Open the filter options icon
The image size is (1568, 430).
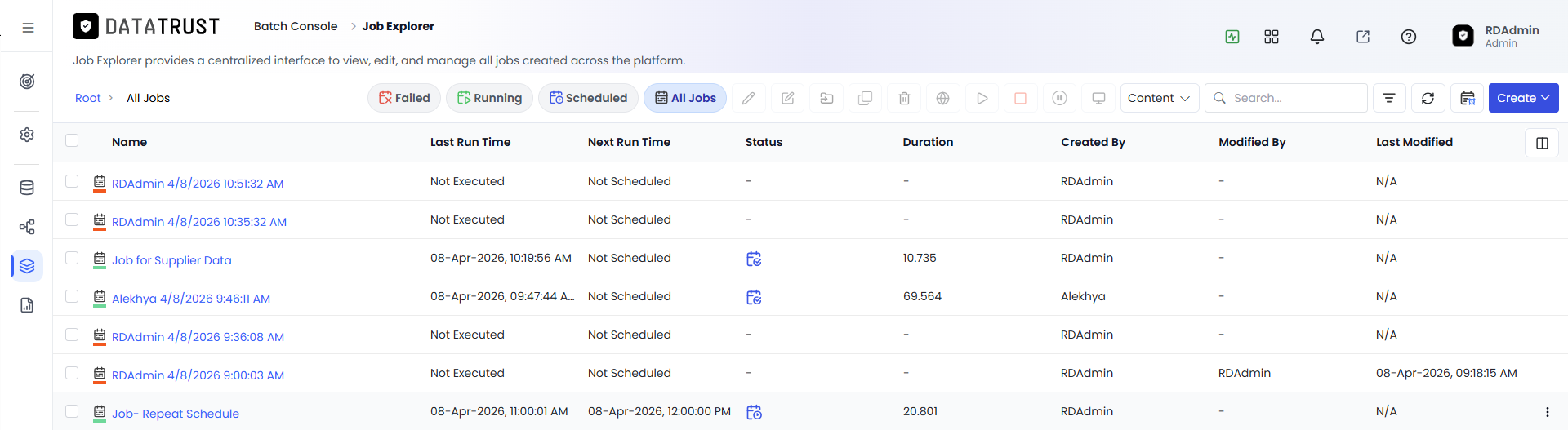(x=1389, y=98)
